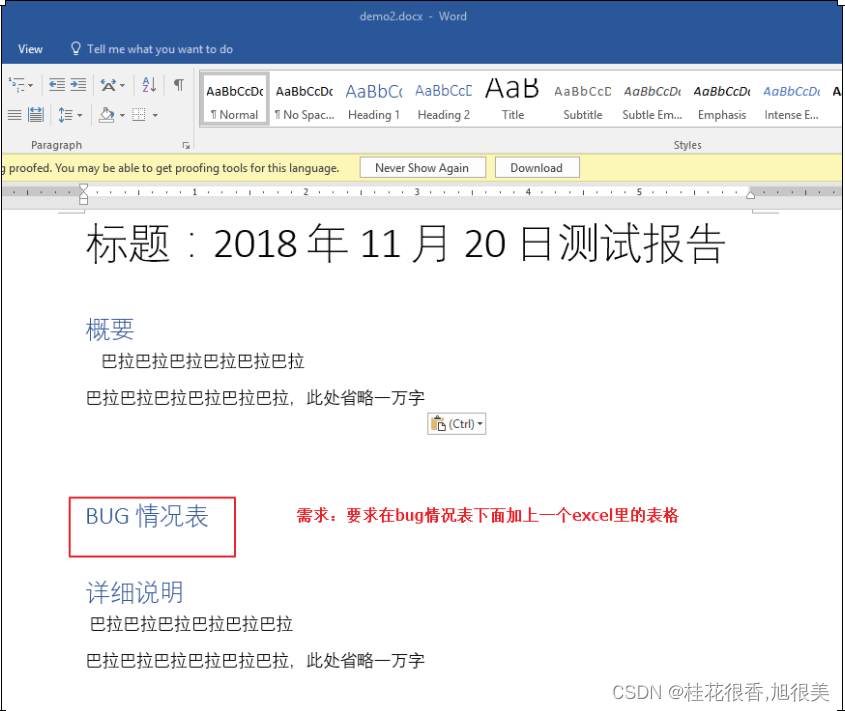This screenshot has height=711, width=845.
Task: Apply the Heading 2 style
Action: [x=444, y=100]
